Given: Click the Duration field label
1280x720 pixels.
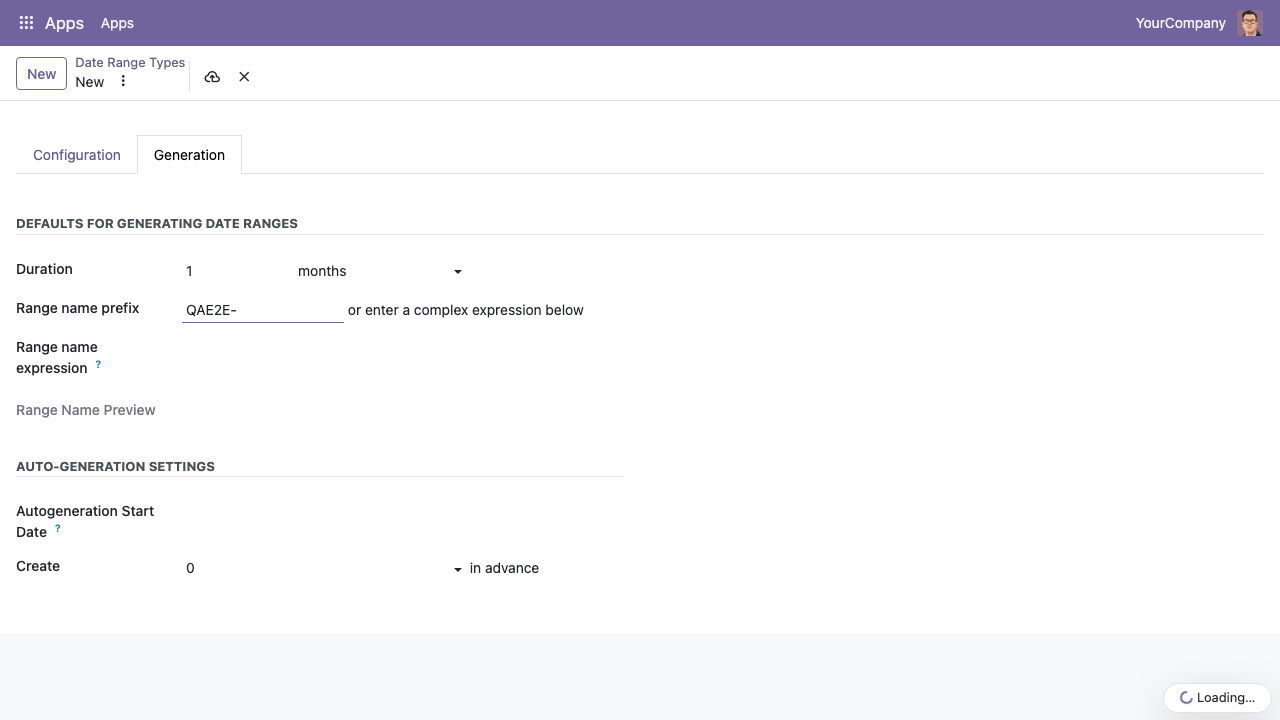Looking at the screenshot, I should click(44, 269).
